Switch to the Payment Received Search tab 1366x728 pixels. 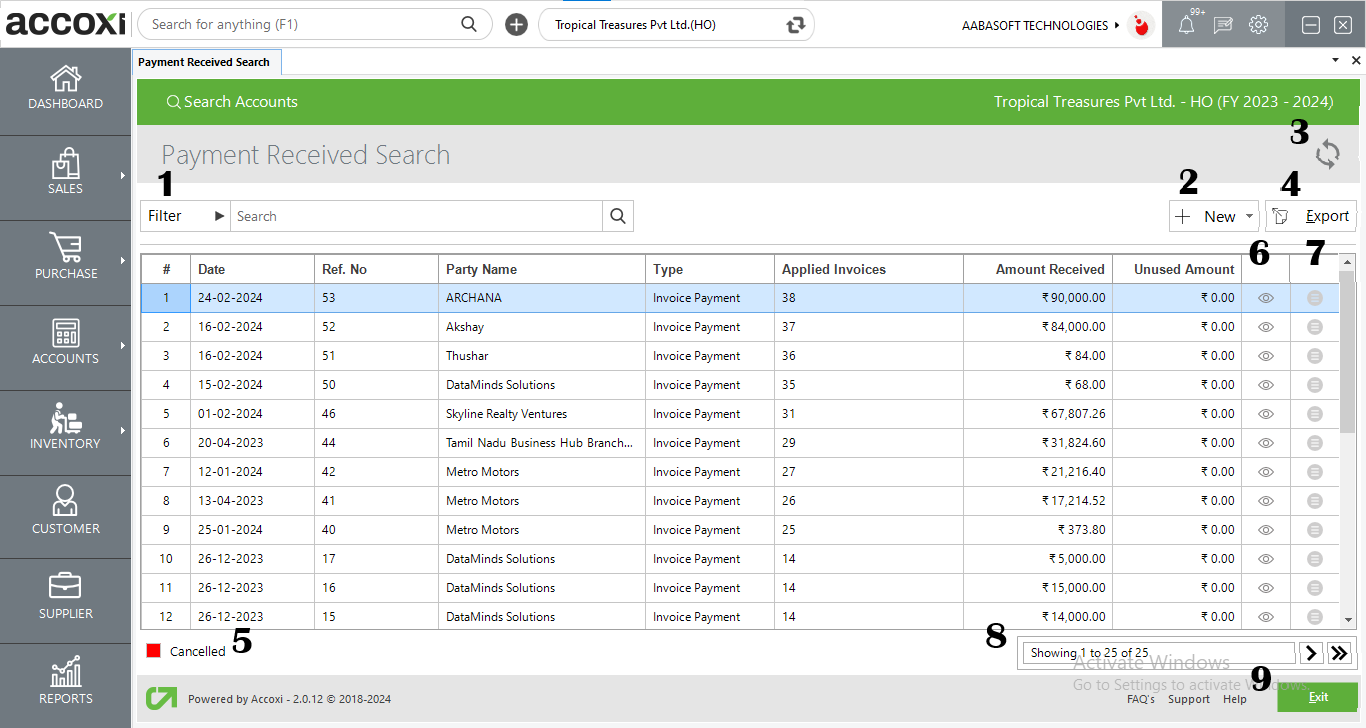click(206, 61)
